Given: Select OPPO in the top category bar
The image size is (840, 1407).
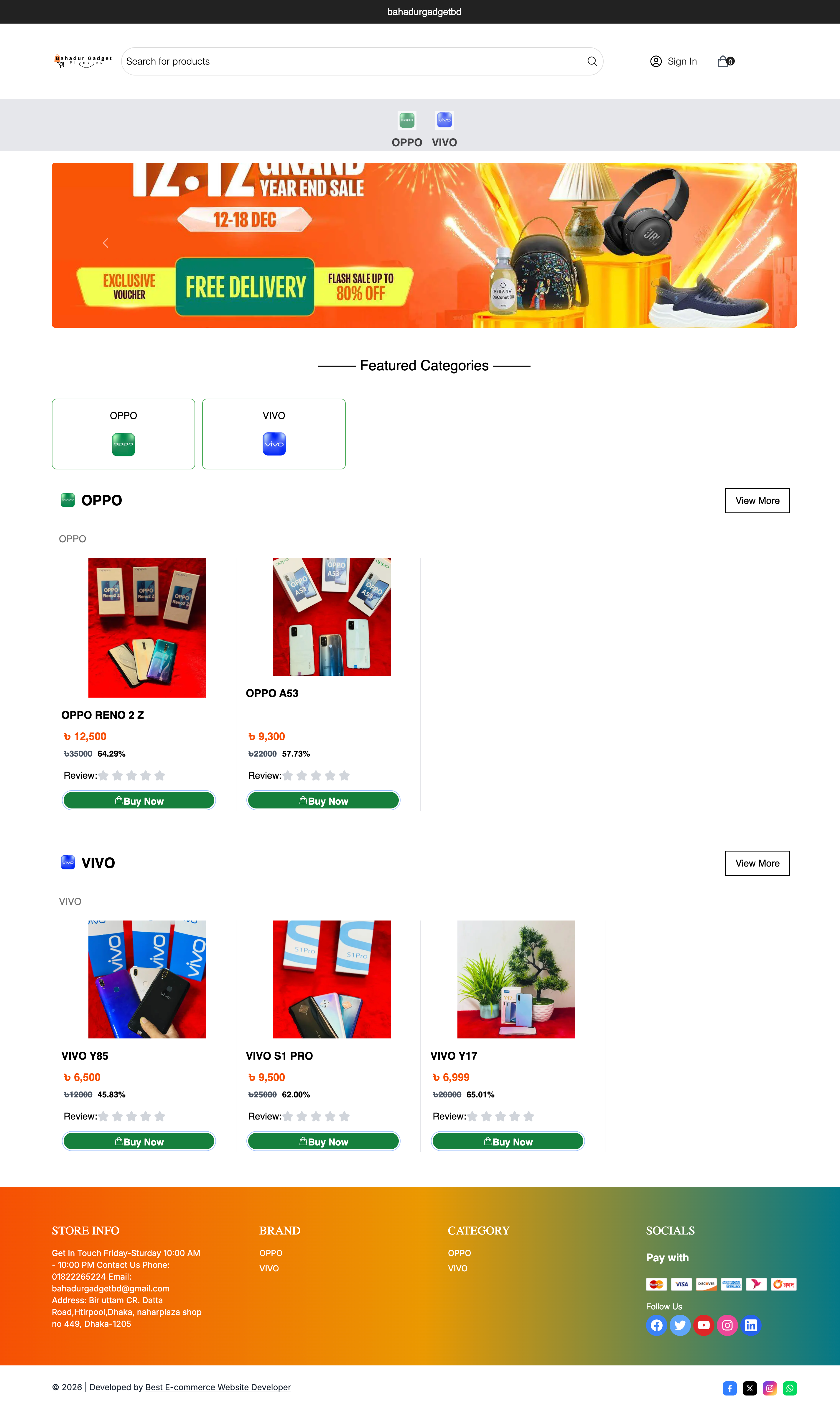Looking at the screenshot, I should point(407,130).
